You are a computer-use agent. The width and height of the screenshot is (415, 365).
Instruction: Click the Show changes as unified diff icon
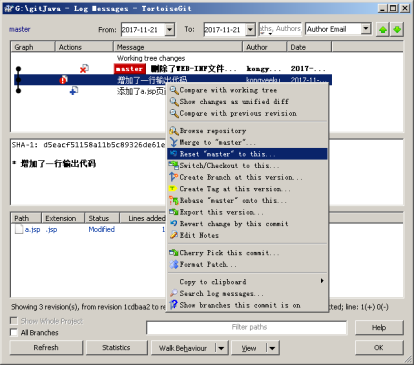(x=174, y=102)
